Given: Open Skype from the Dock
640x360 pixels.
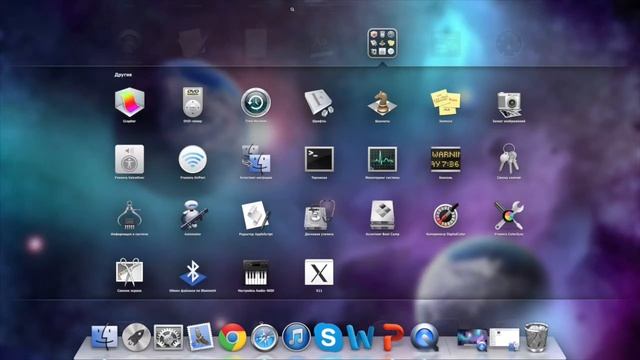Looking at the screenshot, I should (328, 337).
